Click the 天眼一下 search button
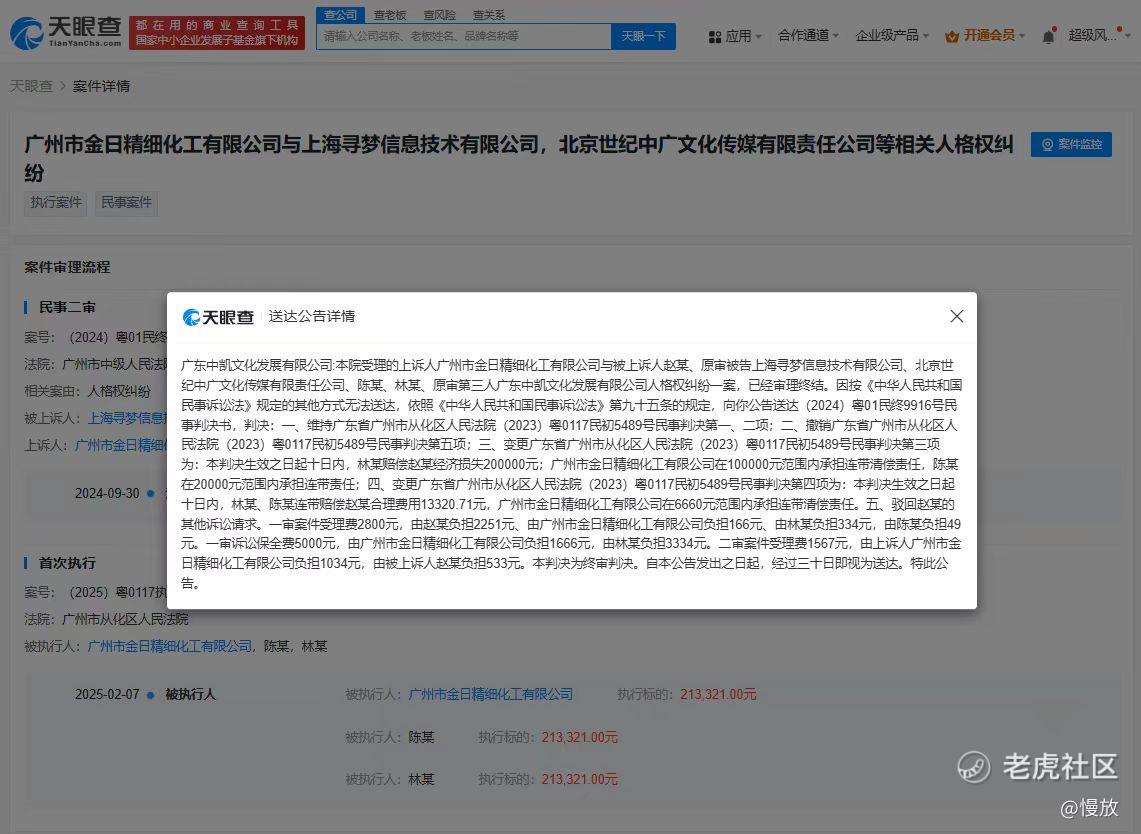Screen dimensions: 1141x834 pyautogui.click(x=643, y=36)
